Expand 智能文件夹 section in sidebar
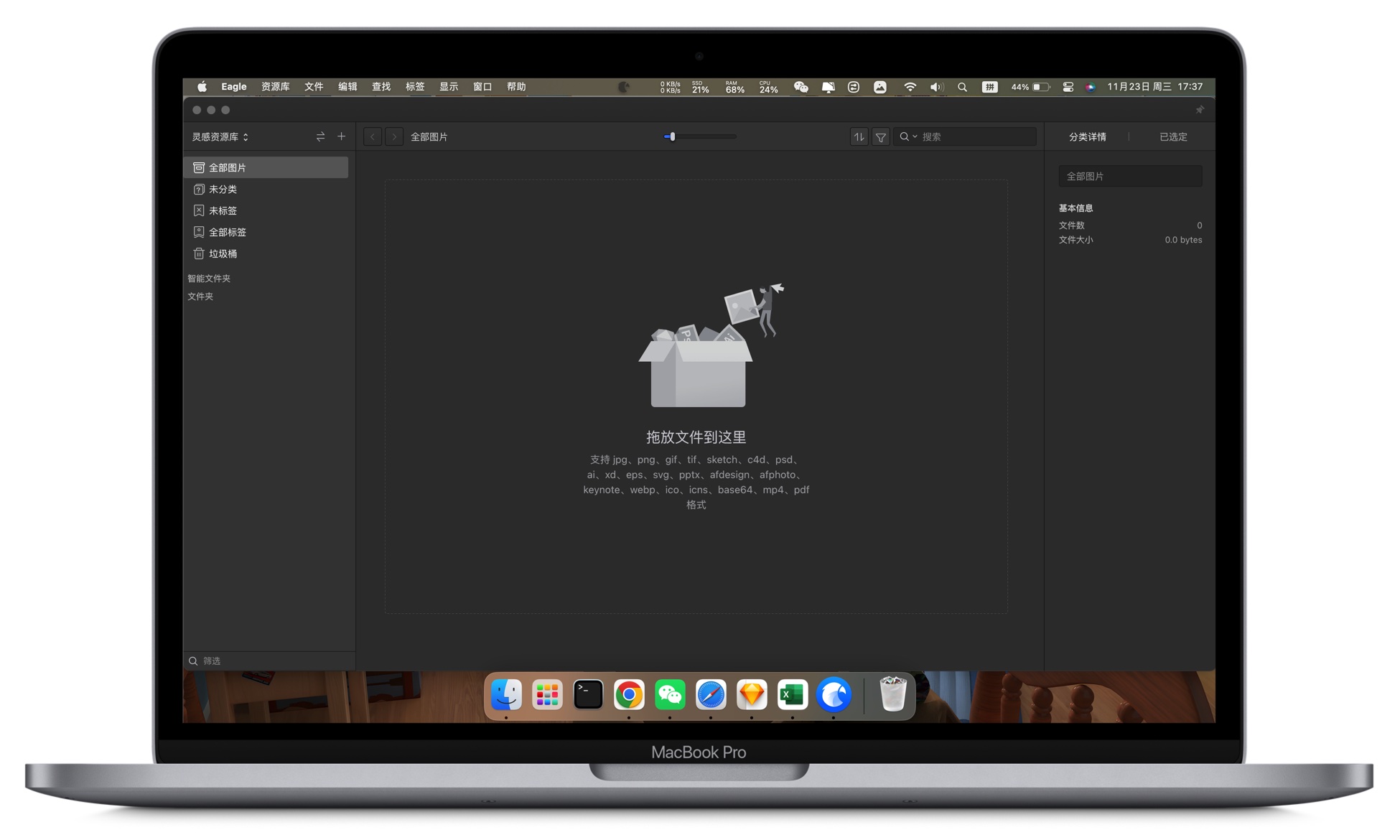 click(x=211, y=278)
